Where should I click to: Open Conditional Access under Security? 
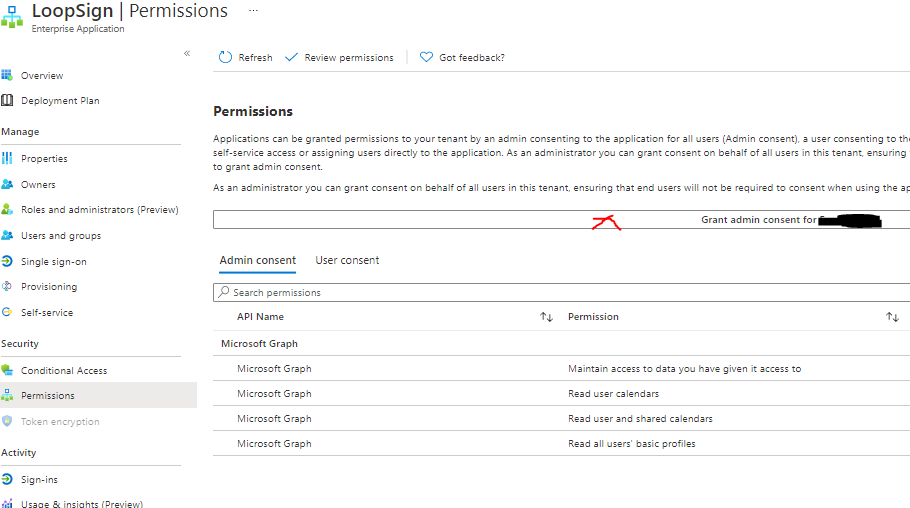64,370
